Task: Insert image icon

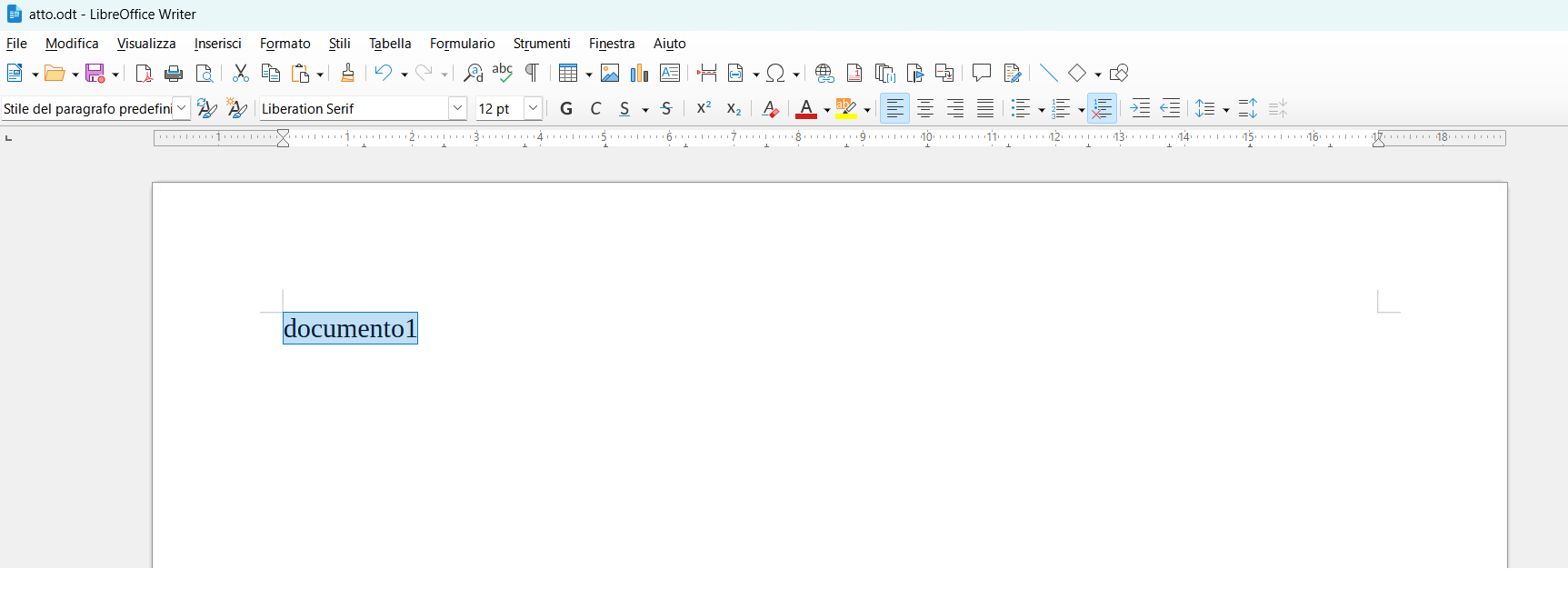Action: [610, 73]
